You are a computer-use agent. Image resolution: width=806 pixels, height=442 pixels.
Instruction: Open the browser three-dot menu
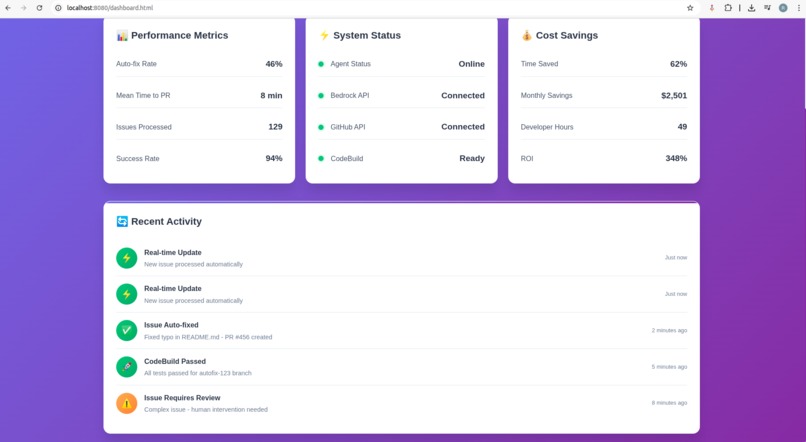(799, 8)
